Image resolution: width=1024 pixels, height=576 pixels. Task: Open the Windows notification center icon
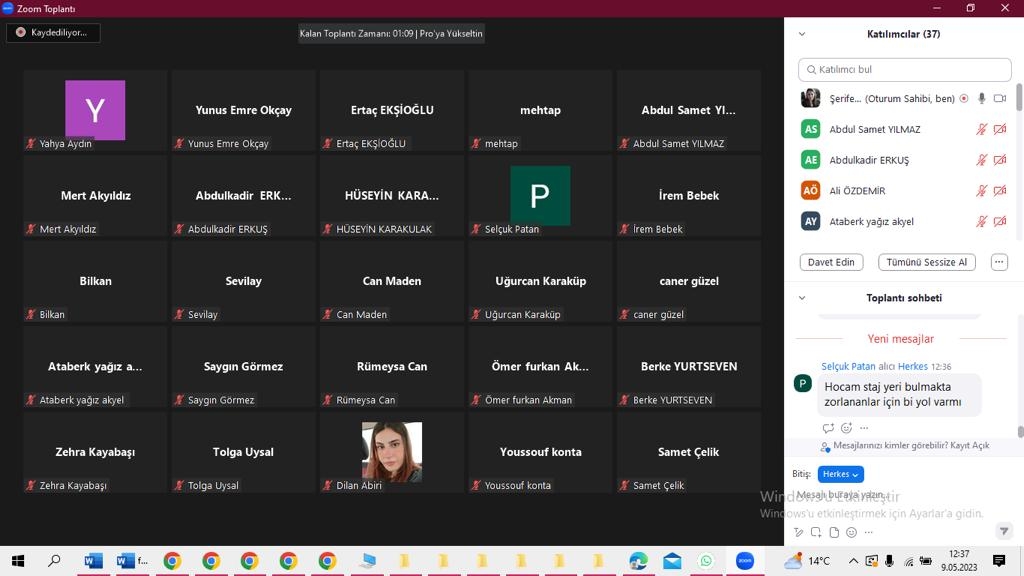click(999, 561)
